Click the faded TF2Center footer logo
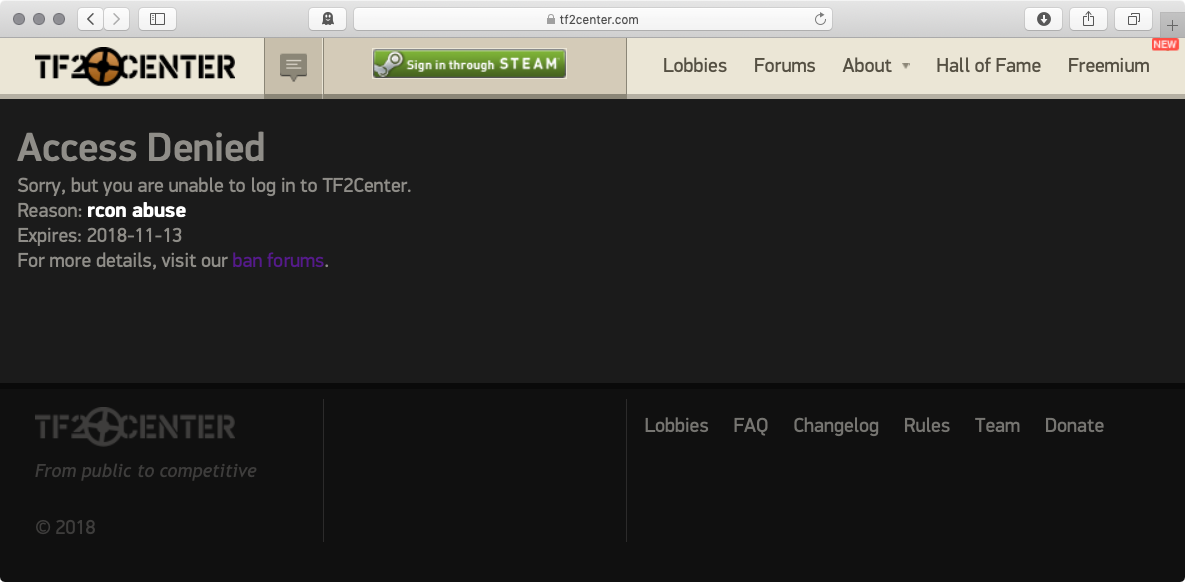1185x582 pixels. click(135, 426)
